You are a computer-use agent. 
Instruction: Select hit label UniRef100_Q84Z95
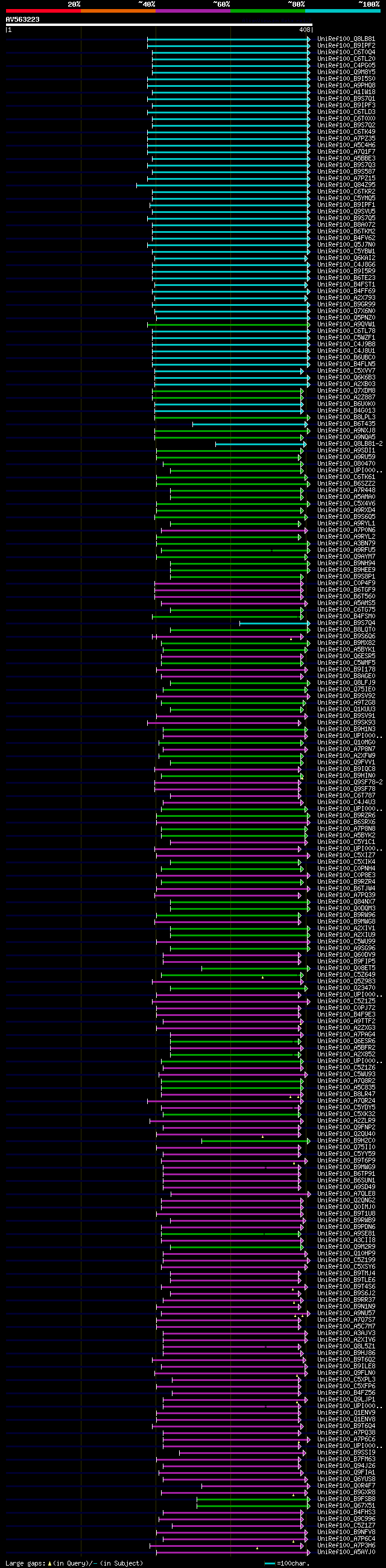pos(346,185)
